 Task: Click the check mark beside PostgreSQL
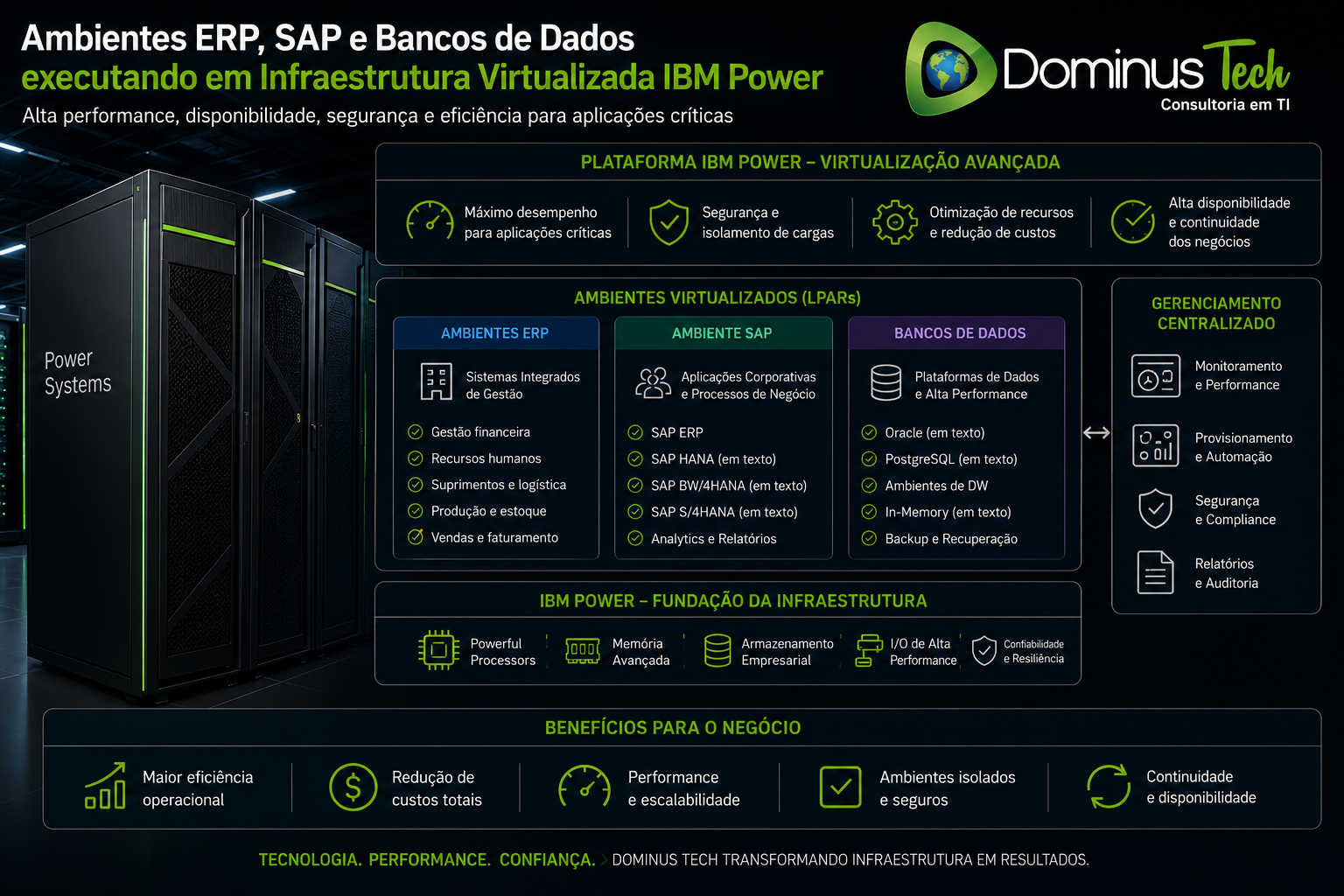[x=869, y=458]
